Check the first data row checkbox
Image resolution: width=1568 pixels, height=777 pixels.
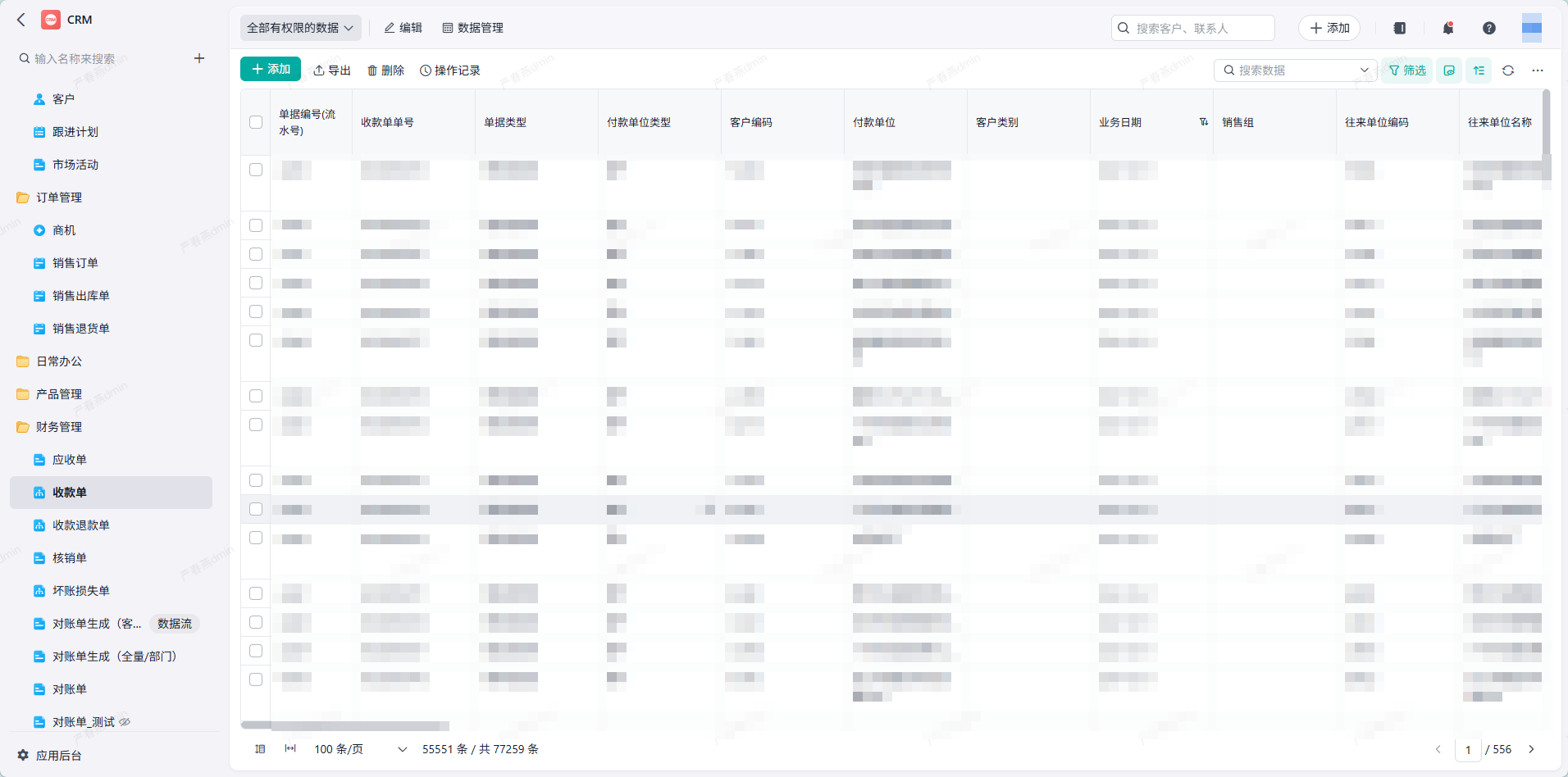(256, 170)
